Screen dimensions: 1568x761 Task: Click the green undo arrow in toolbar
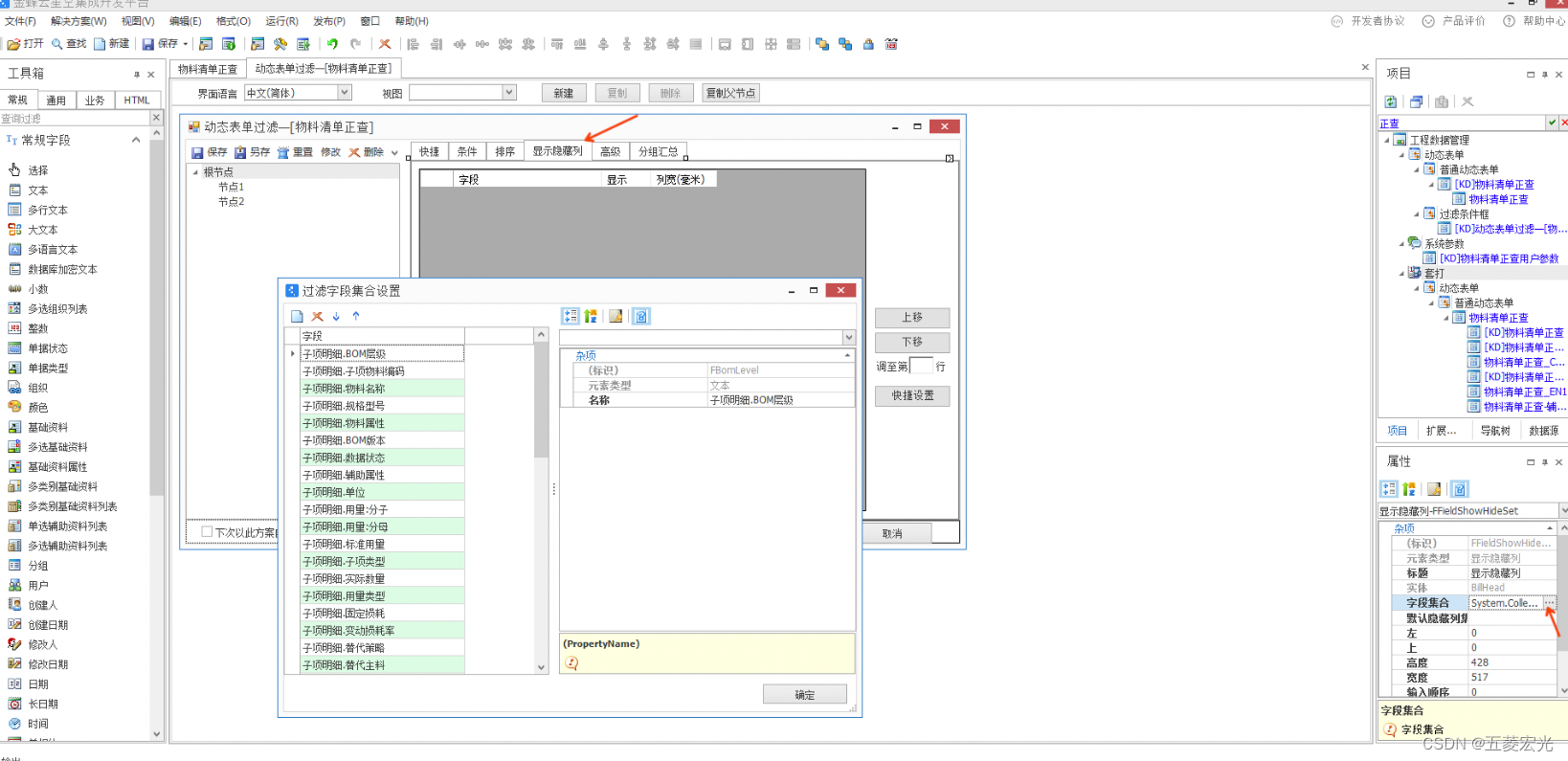point(332,44)
